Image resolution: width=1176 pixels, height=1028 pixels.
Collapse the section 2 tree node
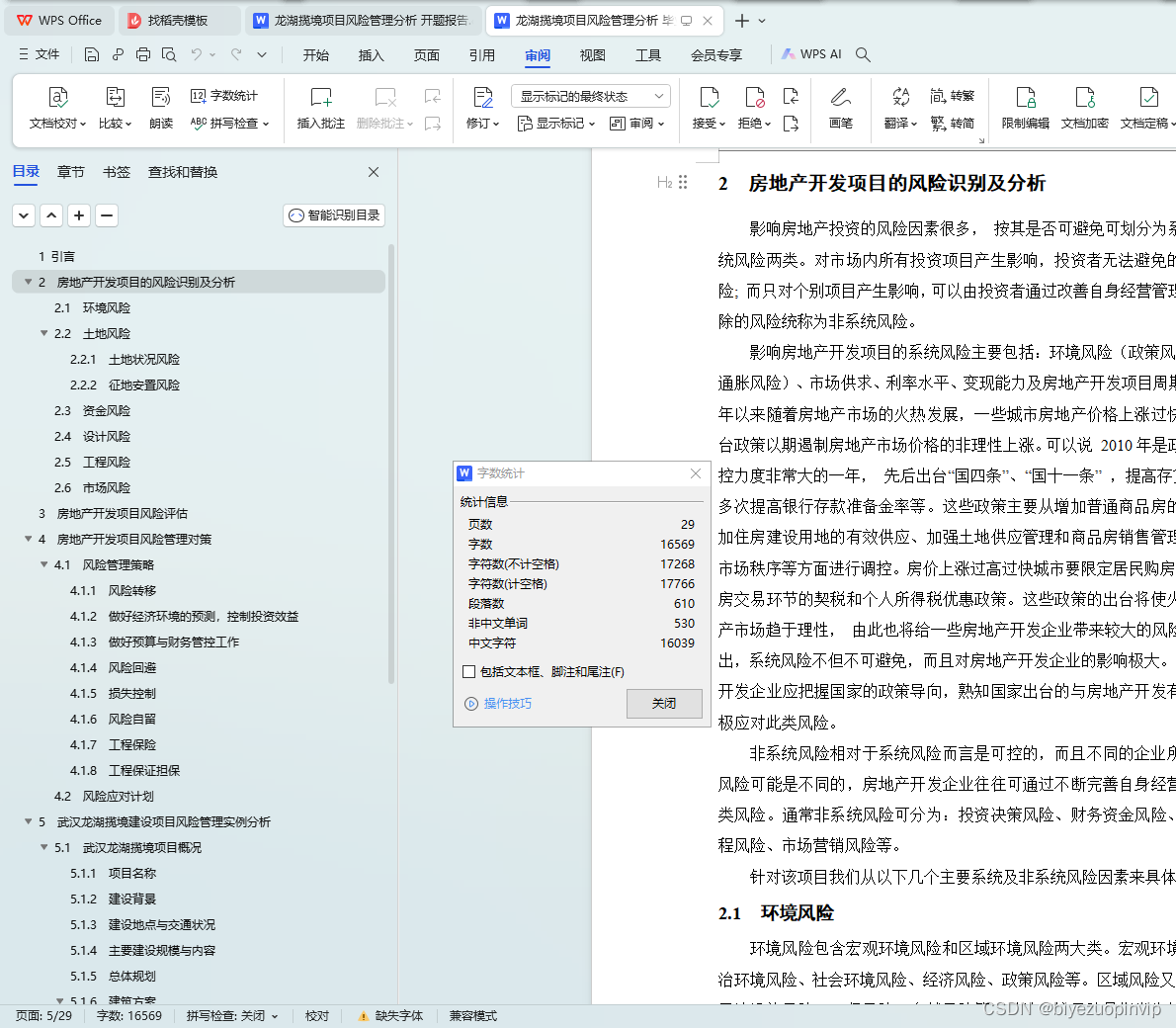29,282
